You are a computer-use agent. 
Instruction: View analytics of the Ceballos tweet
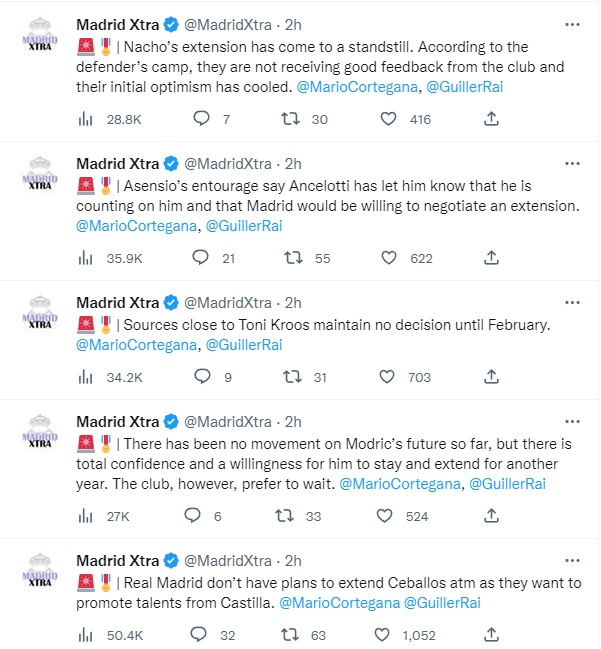86,634
